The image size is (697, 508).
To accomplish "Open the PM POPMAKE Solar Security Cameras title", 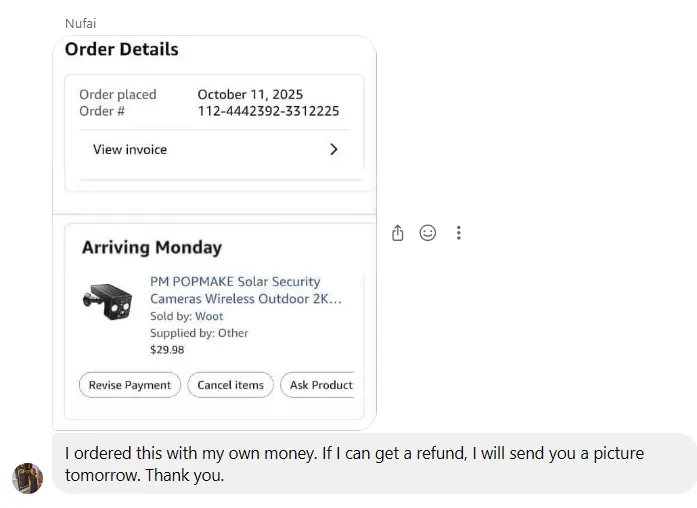I will tap(244, 290).
